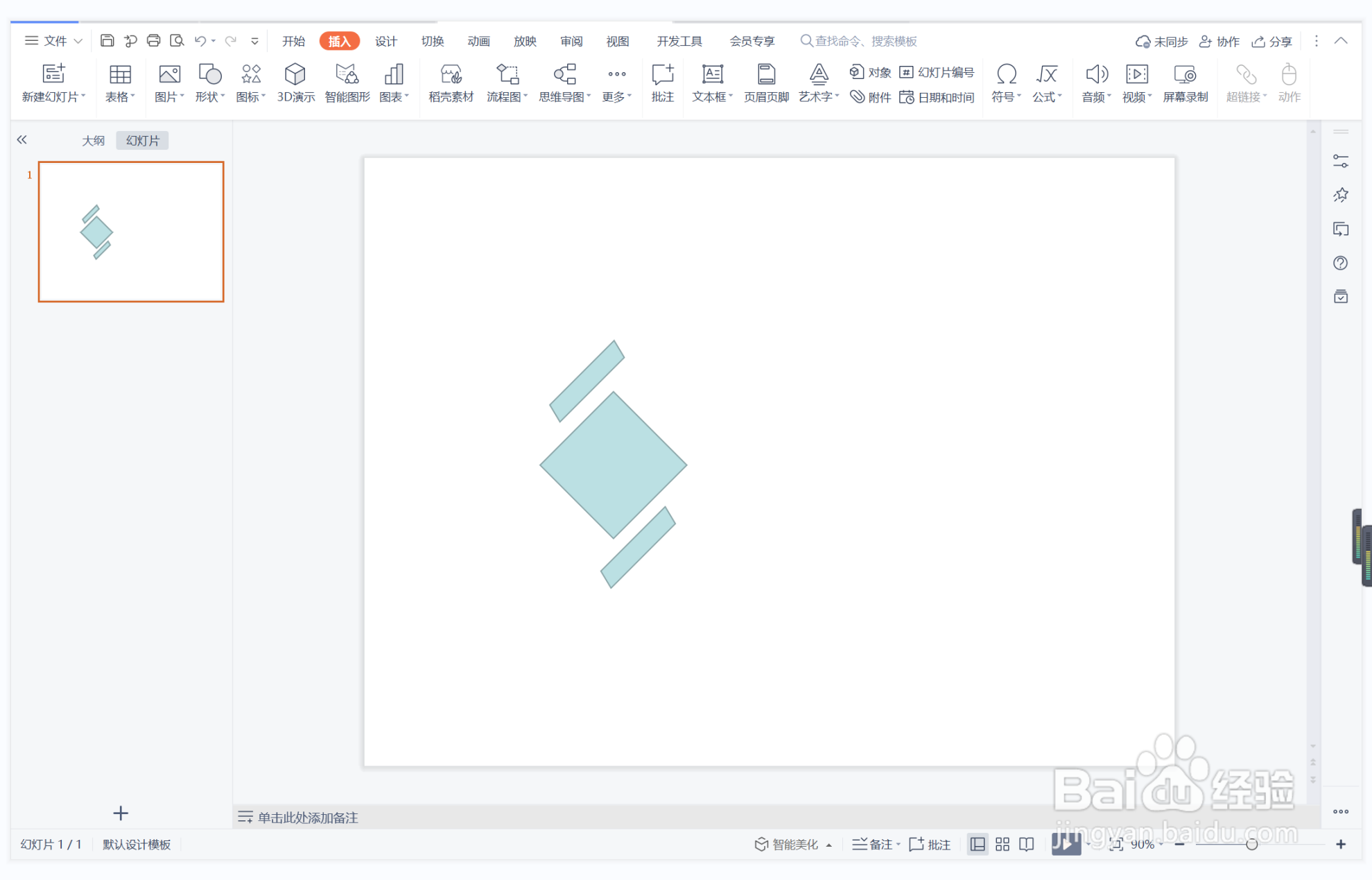Click the zoom slider handle
The image size is (1372, 880).
(x=1251, y=844)
